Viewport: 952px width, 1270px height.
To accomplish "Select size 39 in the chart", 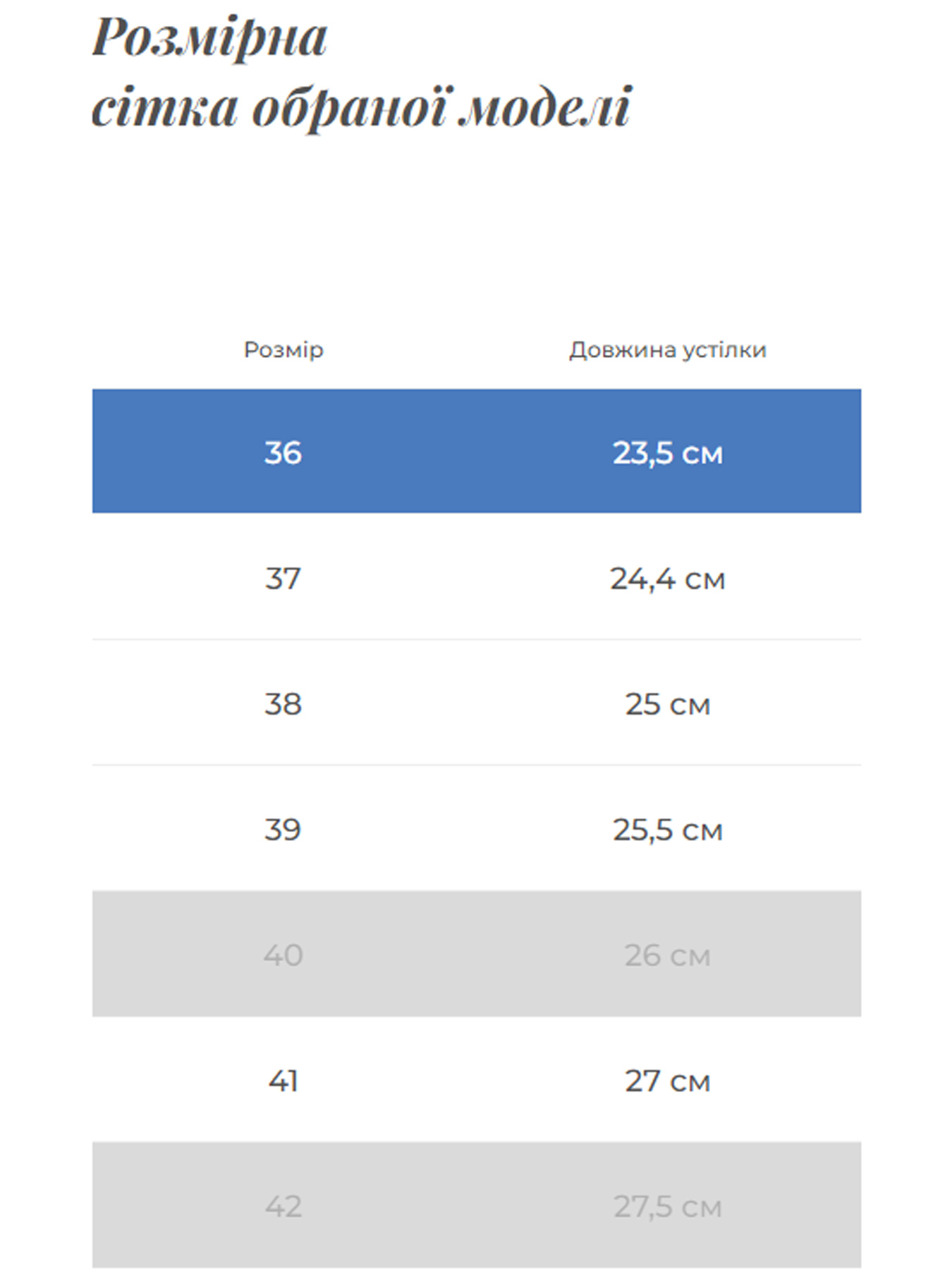I will [283, 830].
